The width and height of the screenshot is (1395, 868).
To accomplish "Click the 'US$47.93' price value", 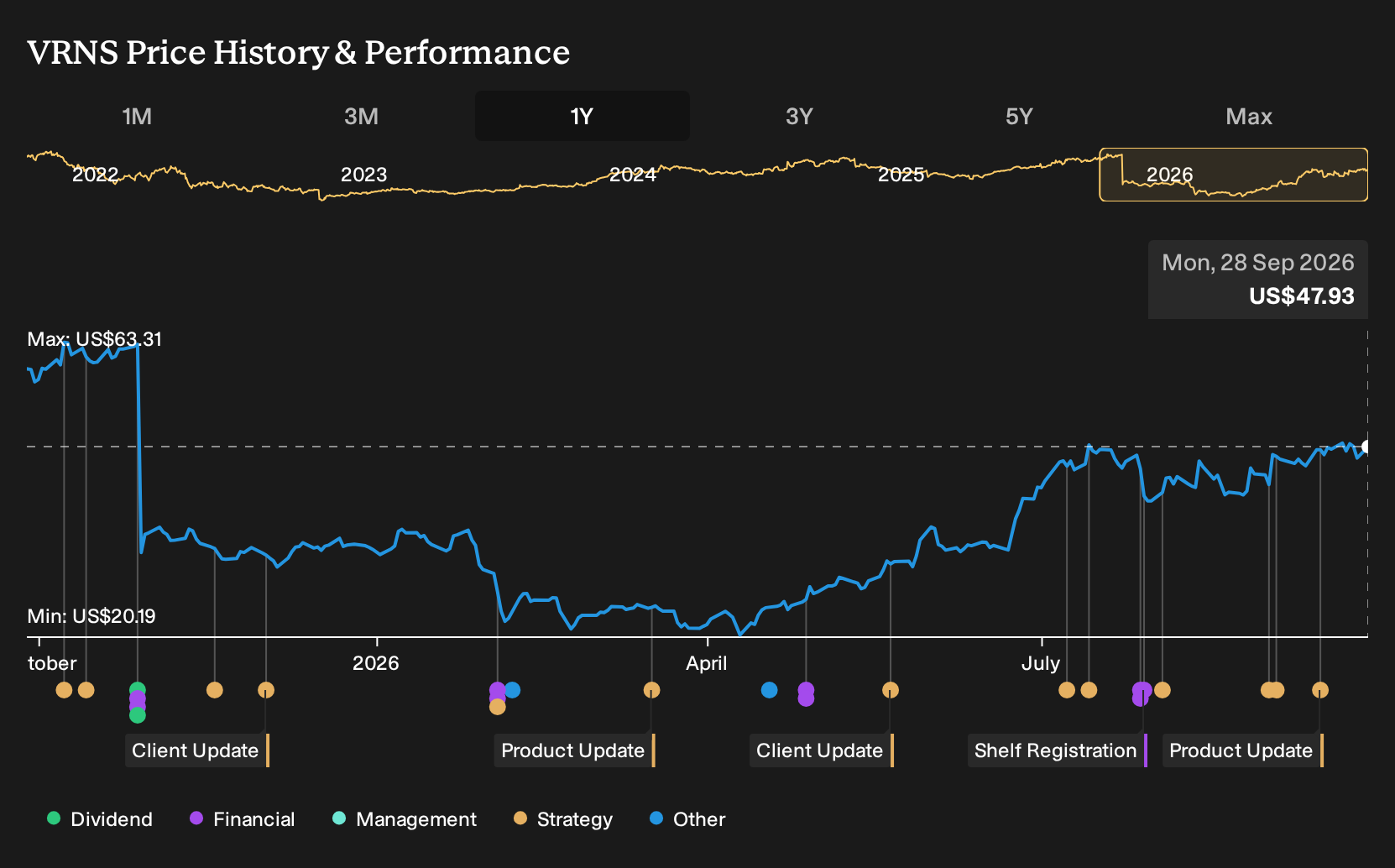I will click(x=1302, y=296).
